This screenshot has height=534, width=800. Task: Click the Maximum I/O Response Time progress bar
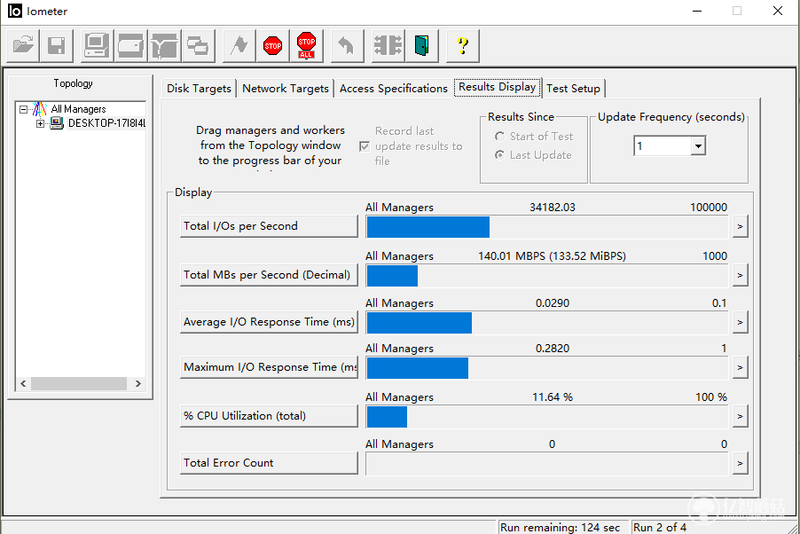pos(547,368)
